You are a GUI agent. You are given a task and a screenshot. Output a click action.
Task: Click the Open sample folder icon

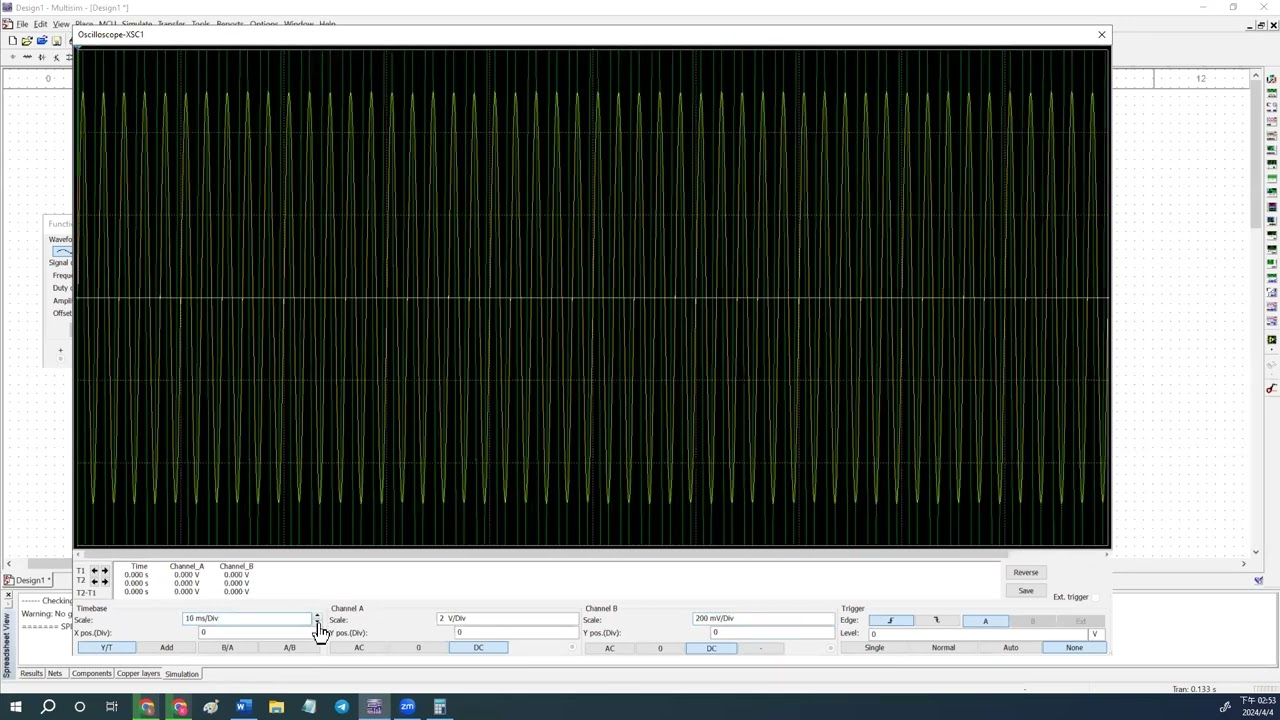click(42, 40)
